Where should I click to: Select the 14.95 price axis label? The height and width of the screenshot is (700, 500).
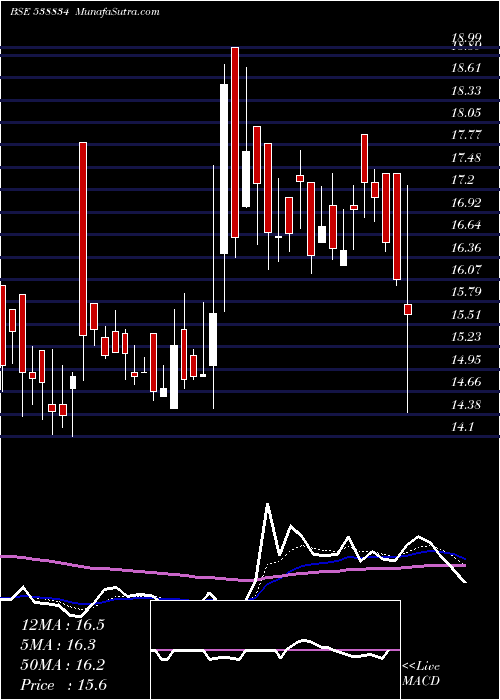[466, 359]
